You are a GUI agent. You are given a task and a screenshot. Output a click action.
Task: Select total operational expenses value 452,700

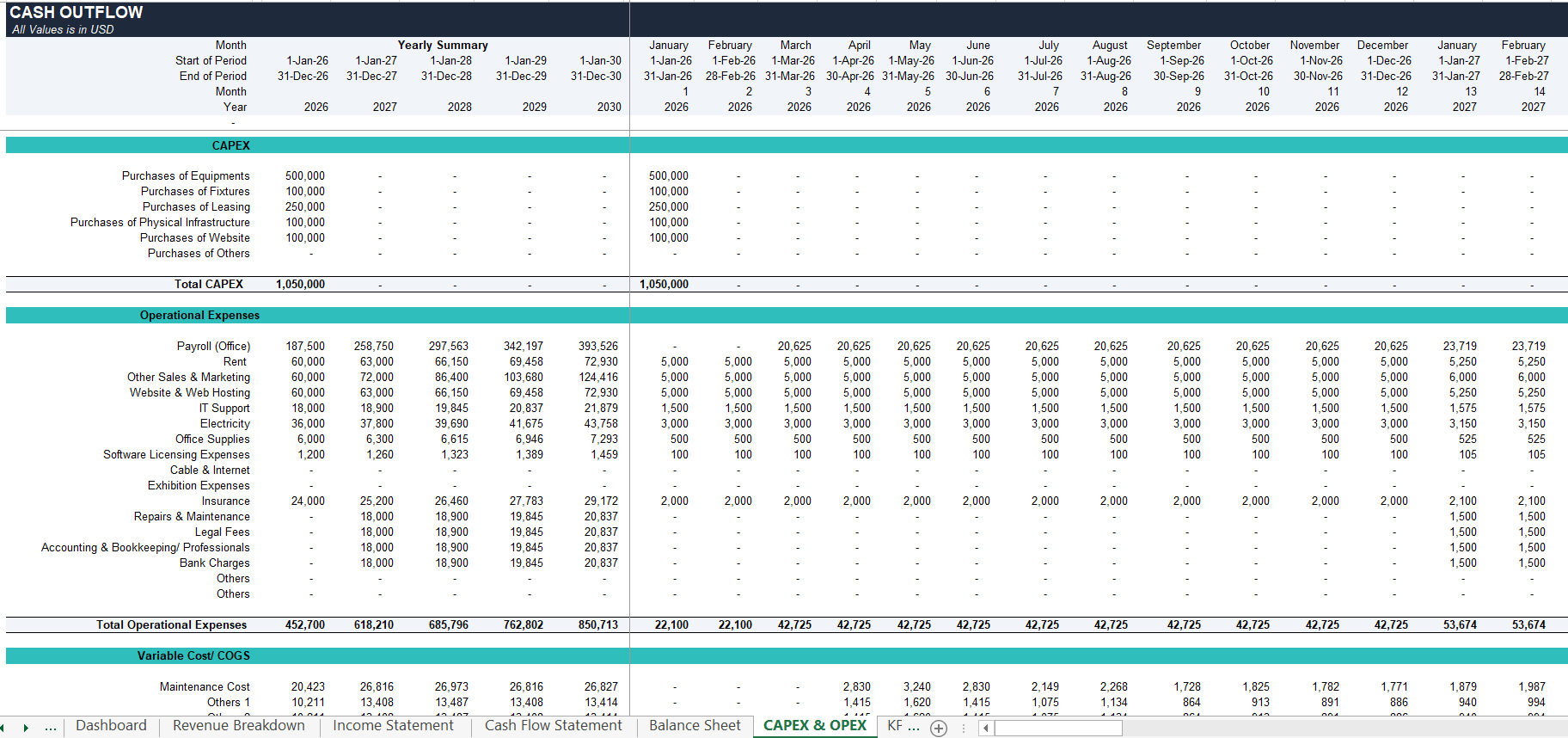305,624
